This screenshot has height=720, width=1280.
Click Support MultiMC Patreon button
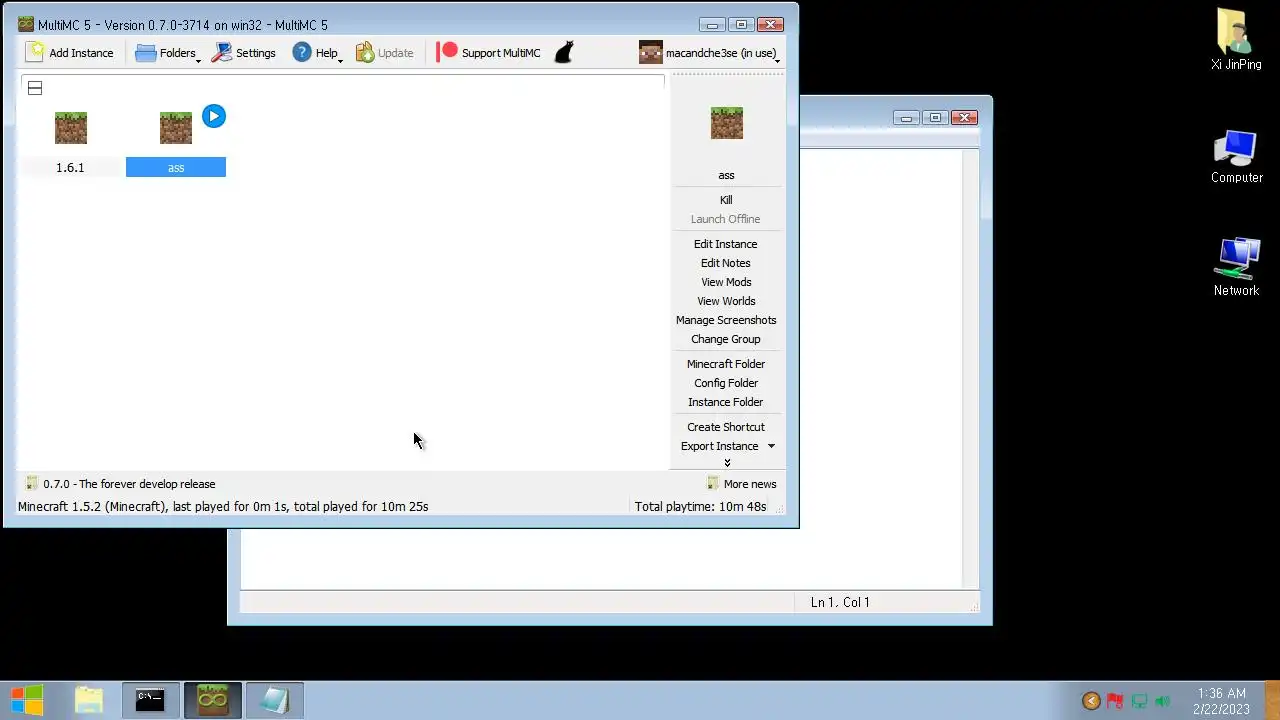point(489,53)
